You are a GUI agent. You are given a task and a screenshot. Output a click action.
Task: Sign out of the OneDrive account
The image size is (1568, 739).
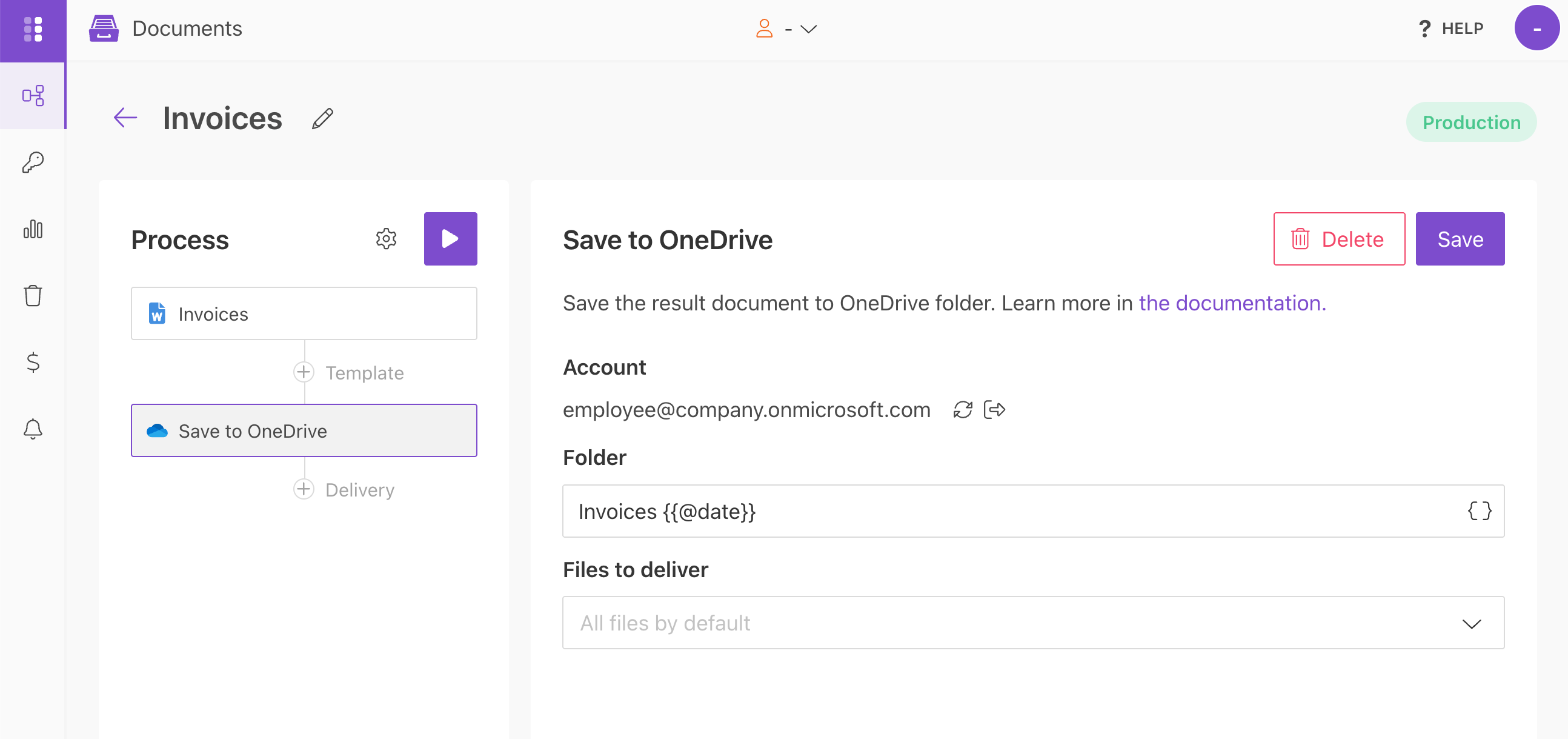coord(995,410)
